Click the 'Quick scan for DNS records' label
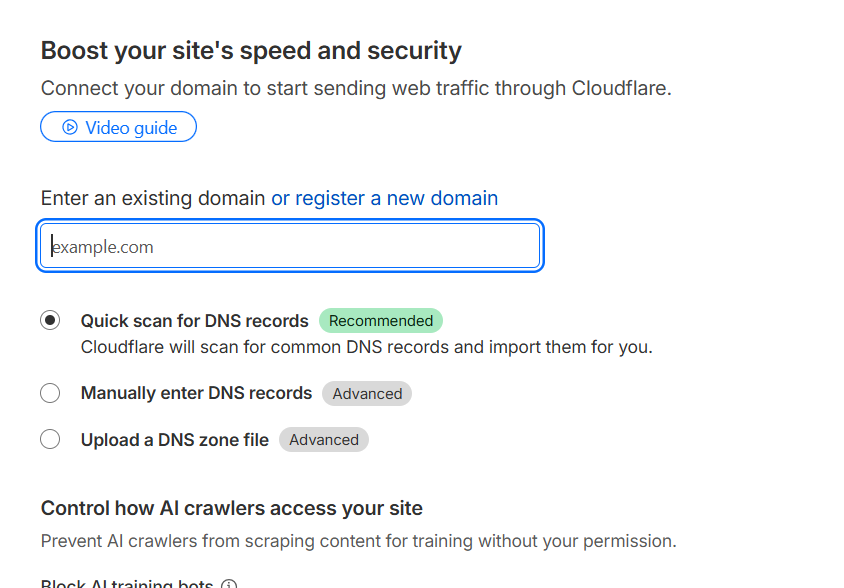844x588 pixels. [x=194, y=321]
